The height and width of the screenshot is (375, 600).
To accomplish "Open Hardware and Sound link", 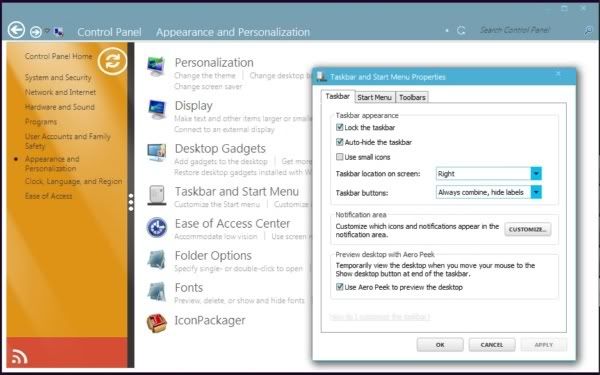I will point(60,107).
